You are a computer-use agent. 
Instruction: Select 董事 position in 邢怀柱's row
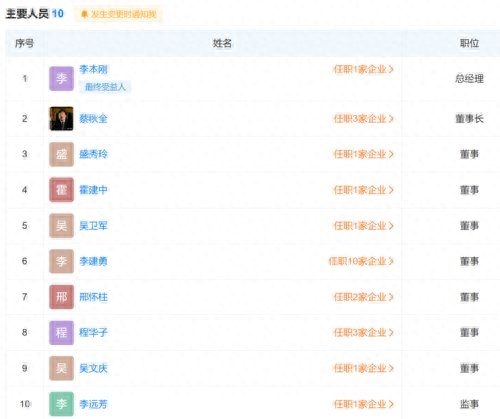469,297
